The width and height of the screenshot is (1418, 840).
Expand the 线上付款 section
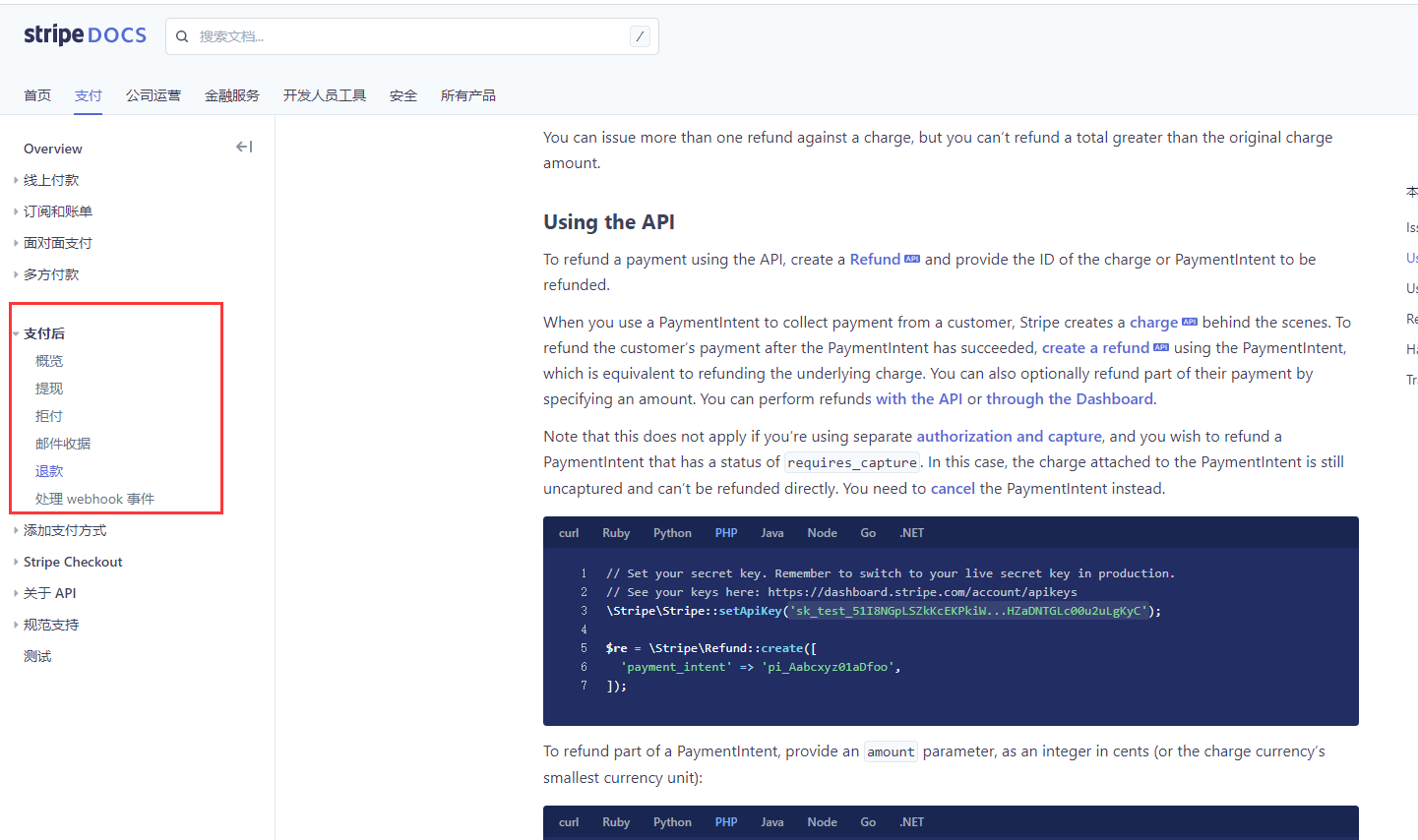(x=51, y=180)
